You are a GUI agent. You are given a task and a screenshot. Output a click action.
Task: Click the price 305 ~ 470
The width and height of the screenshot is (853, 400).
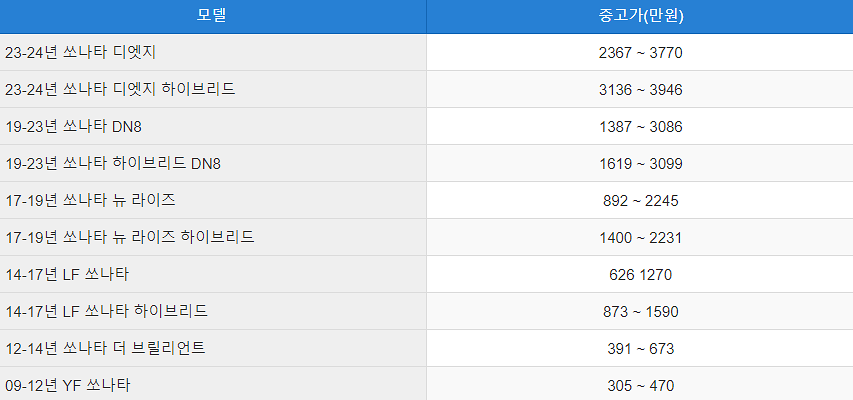pyautogui.click(x=640, y=386)
